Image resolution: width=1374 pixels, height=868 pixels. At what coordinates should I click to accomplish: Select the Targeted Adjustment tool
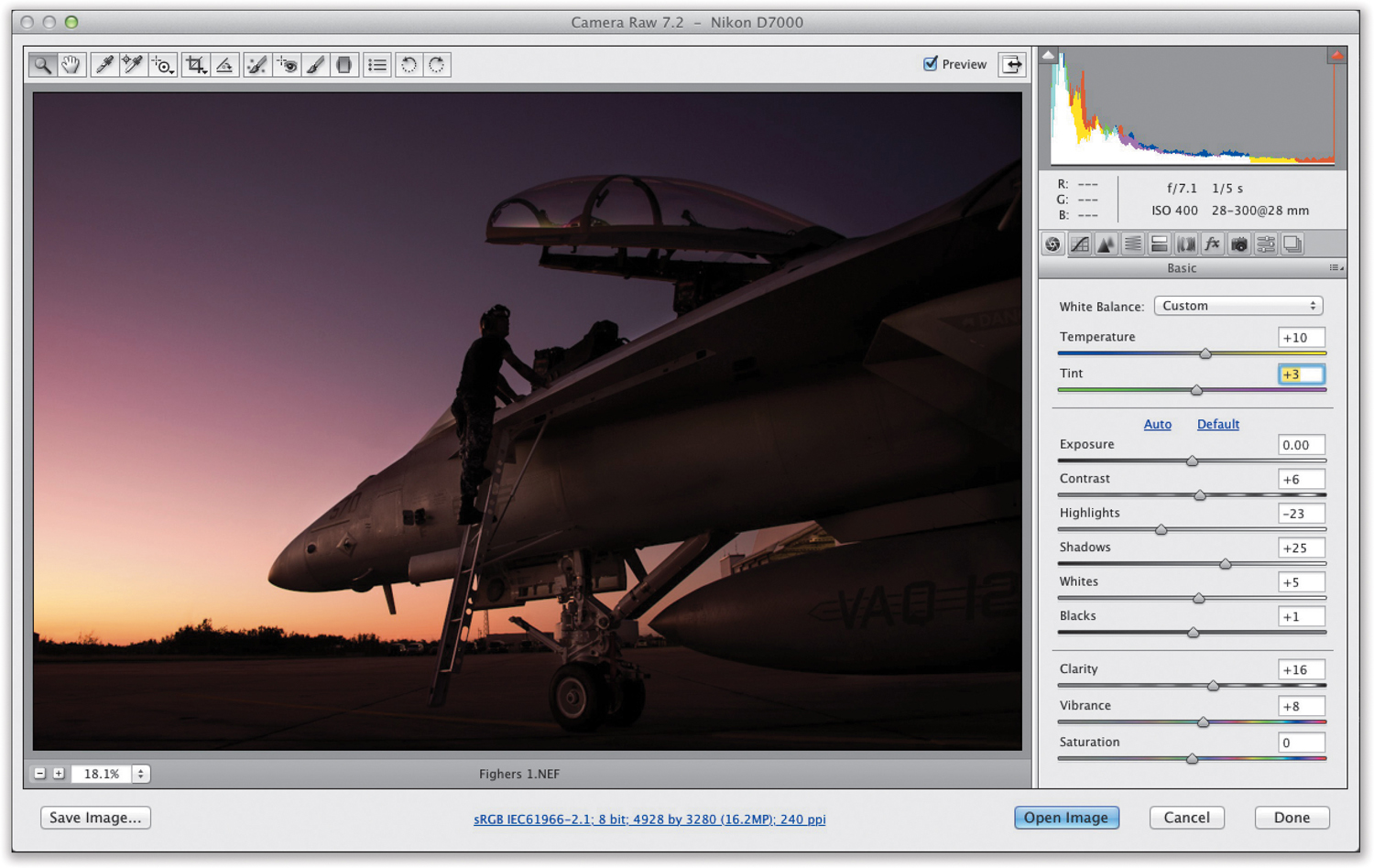tap(162, 65)
